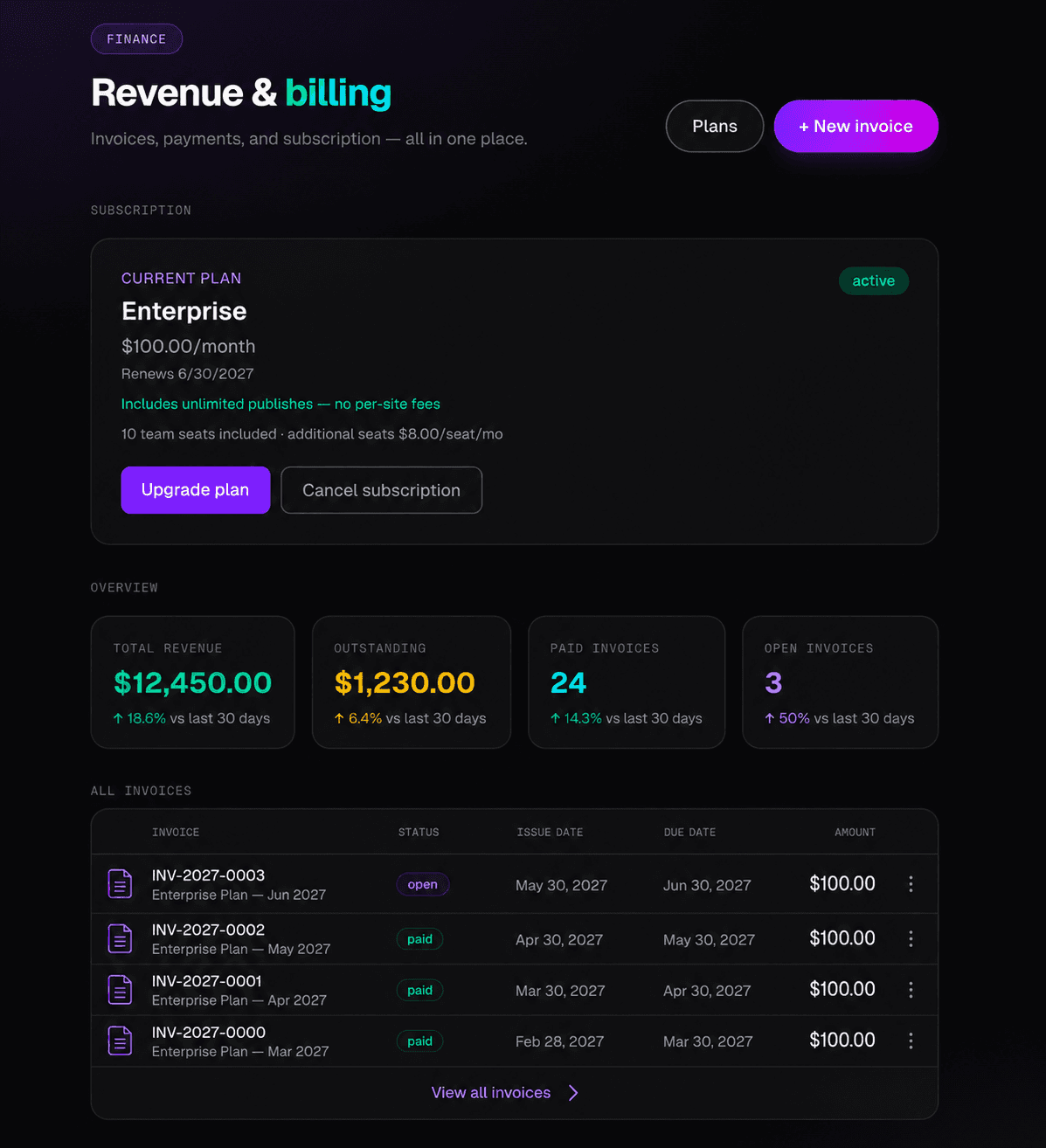Click the DUE DATE column header
This screenshot has height=1148, width=1046.
[x=689, y=832]
